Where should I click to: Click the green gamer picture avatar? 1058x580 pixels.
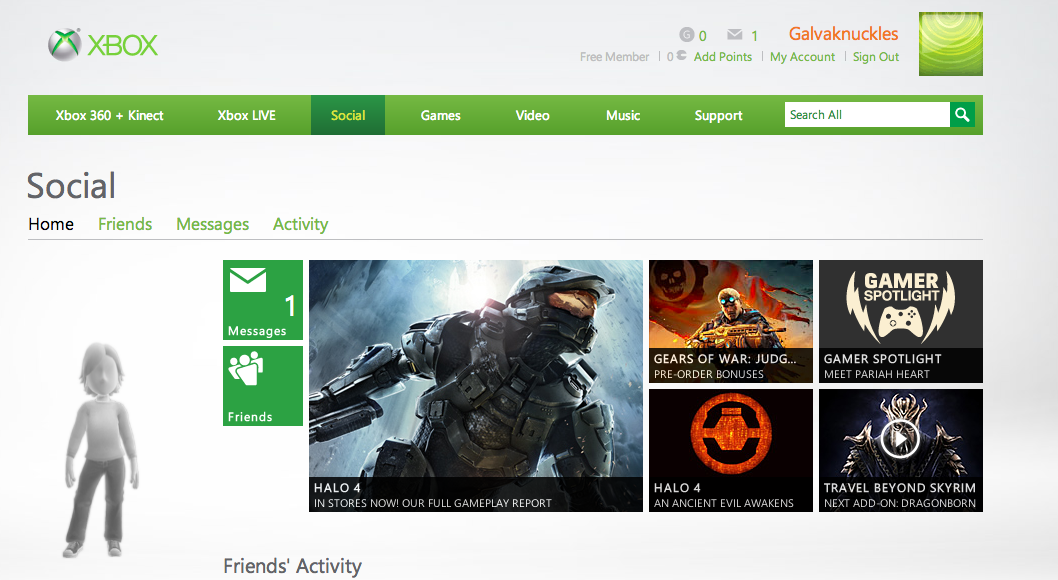(950, 44)
